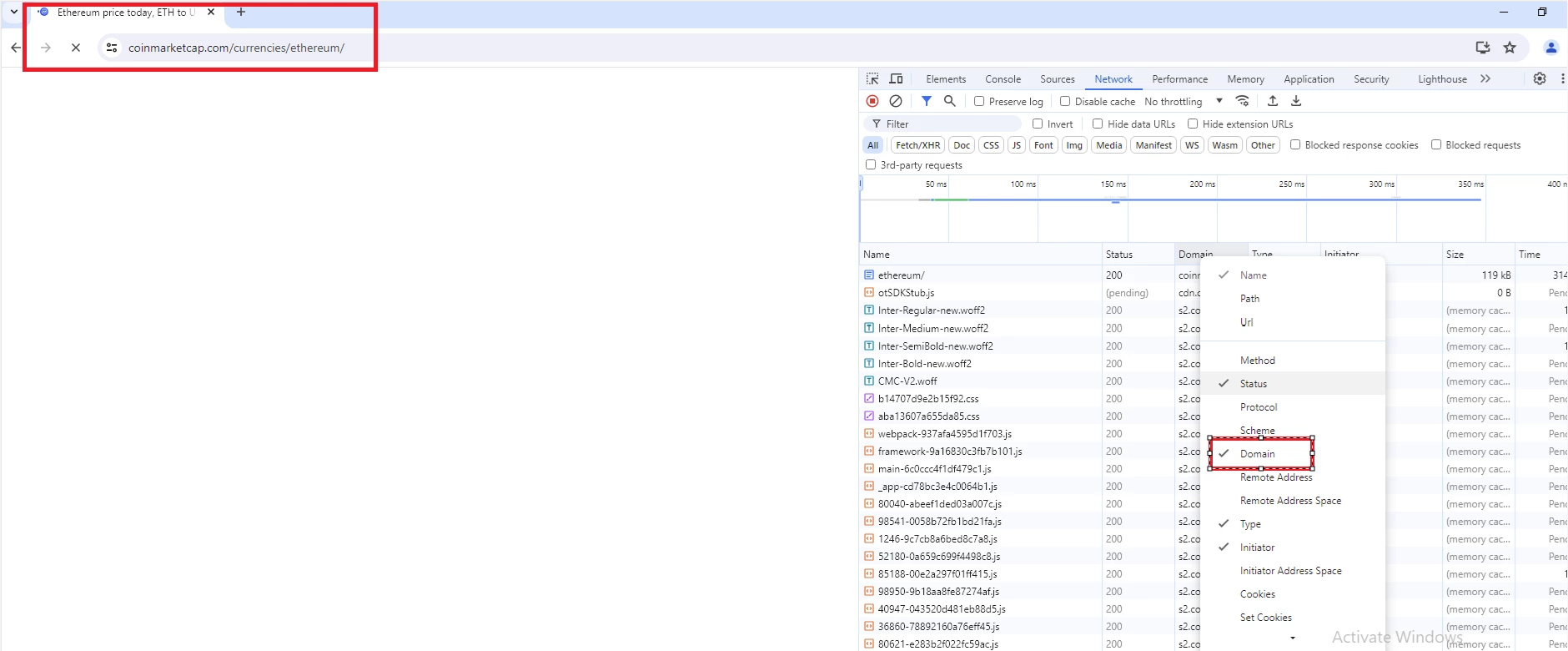The height and width of the screenshot is (651, 1568).
Task: Show more DevTools tabs chevron
Action: pyautogui.click(x=1485, y=78)
